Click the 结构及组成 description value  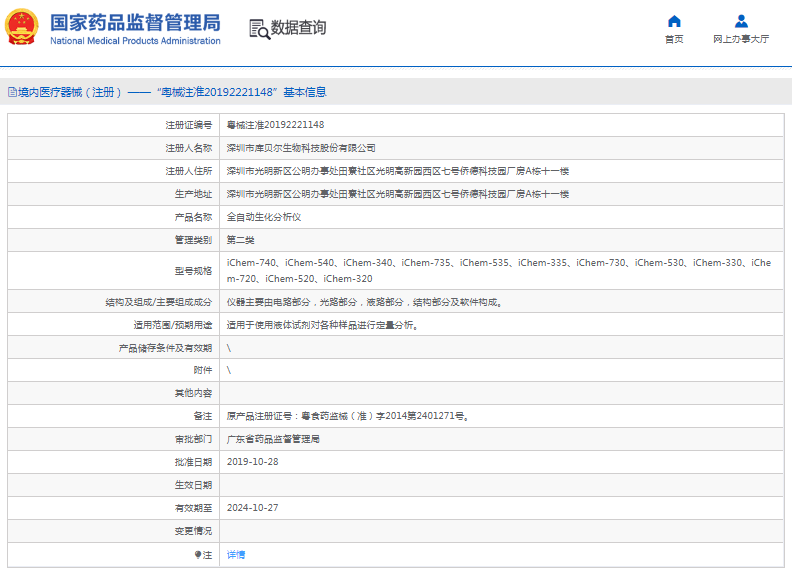[x=364, y=302]
